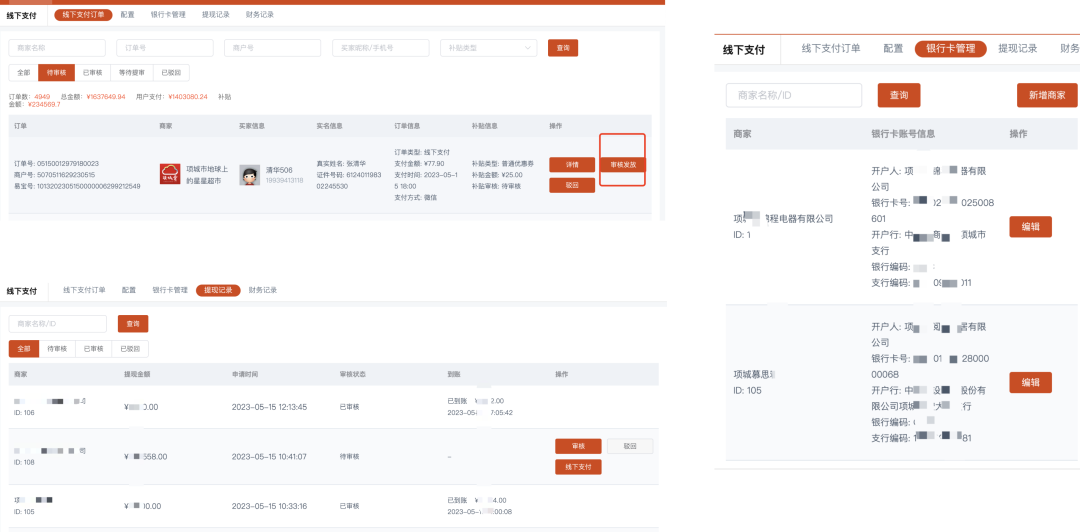
Task: Click the 审核发放 button
Action: pyautogui.click(x=623, y=165)
